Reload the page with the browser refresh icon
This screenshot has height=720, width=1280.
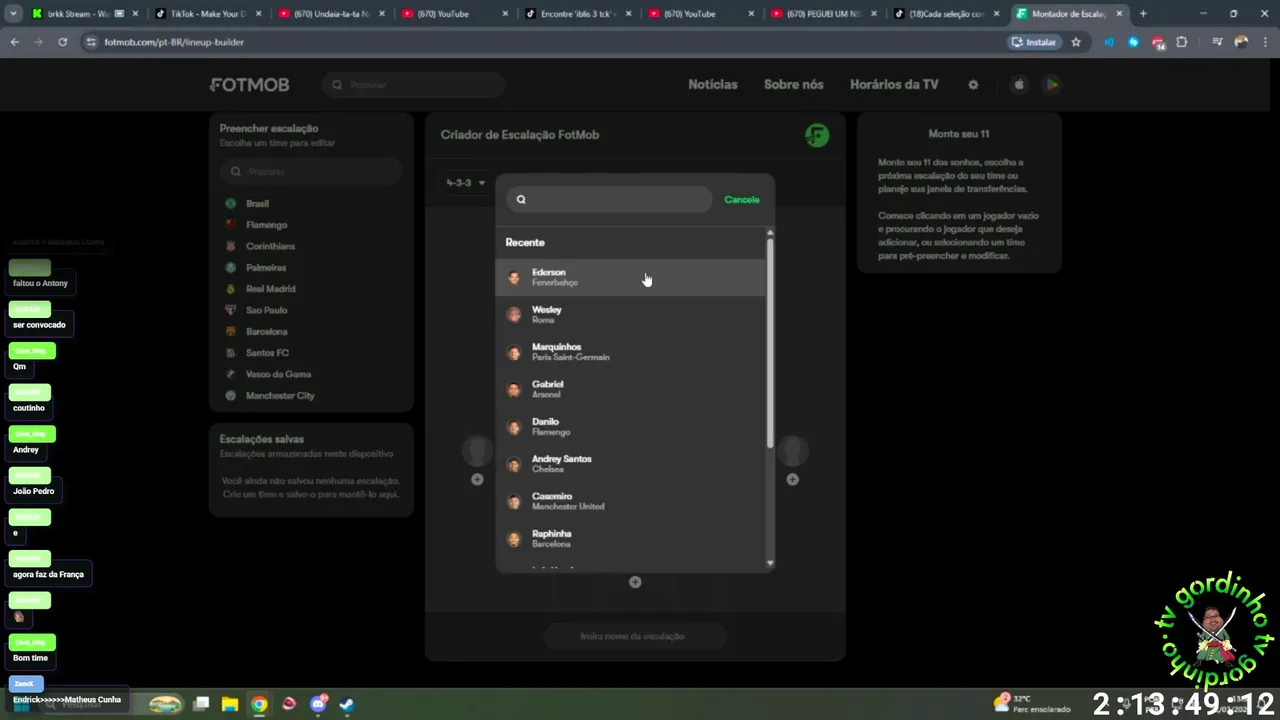pyautogui.click(x=63, y=42)
